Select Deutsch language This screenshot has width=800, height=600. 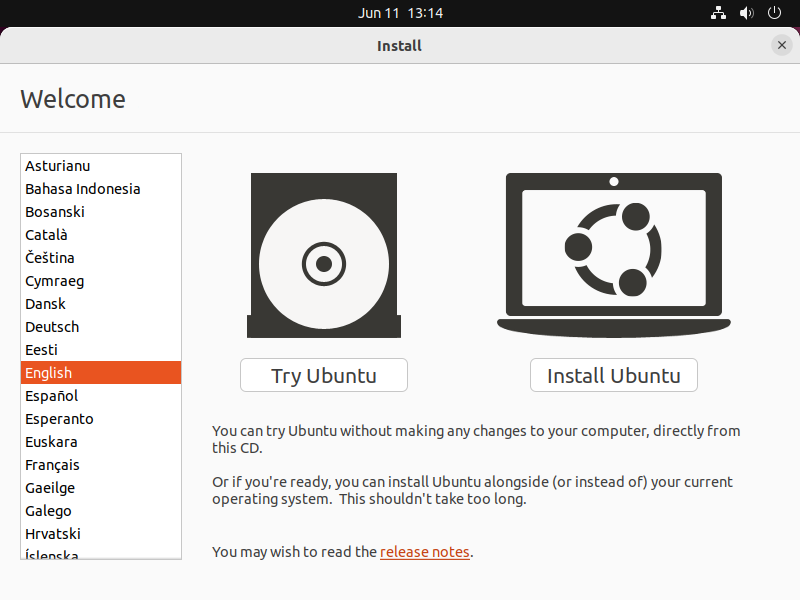(101, 327)
